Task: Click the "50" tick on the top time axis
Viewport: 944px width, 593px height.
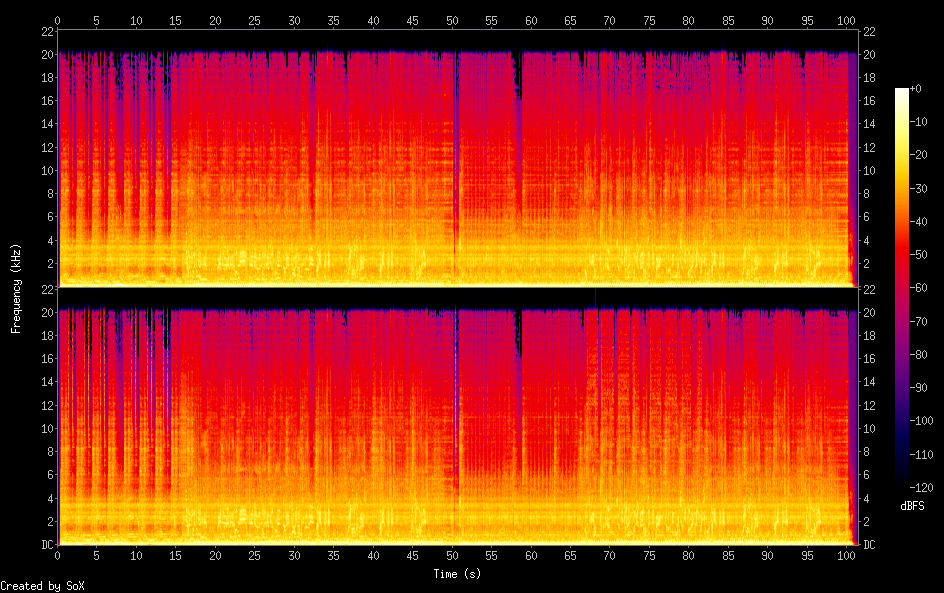Action: point(452,20)
